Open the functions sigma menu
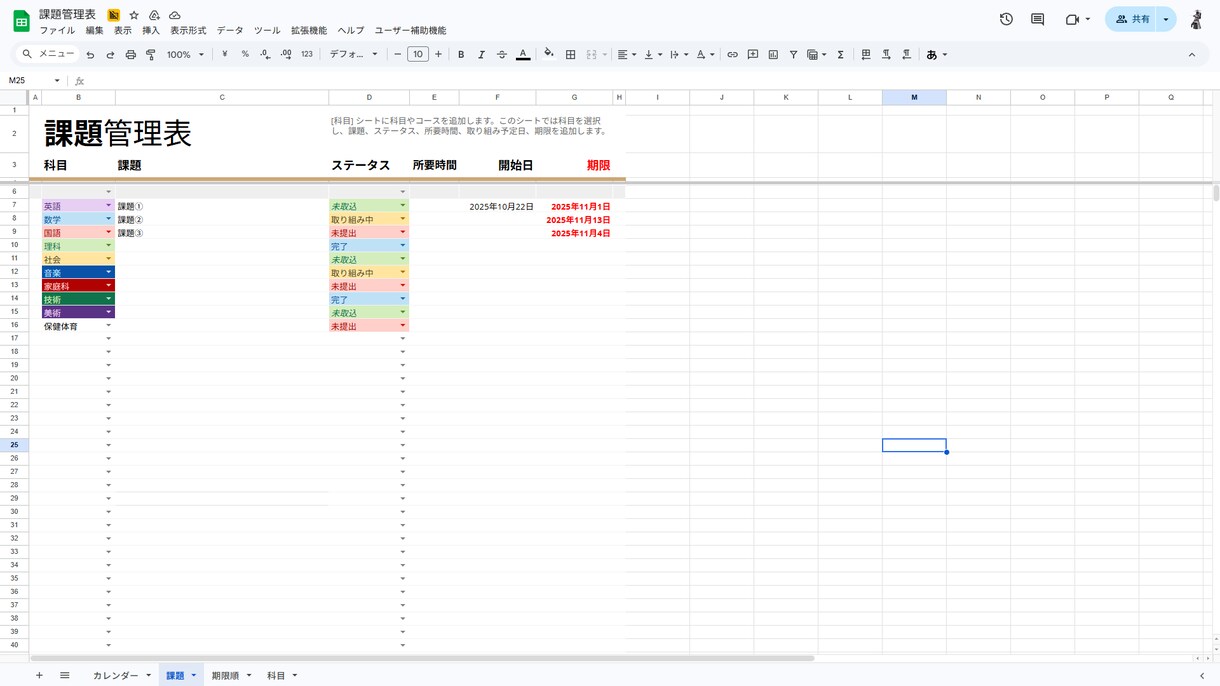The height and width of the screenshot is (686, 1220). coord(841,55)
